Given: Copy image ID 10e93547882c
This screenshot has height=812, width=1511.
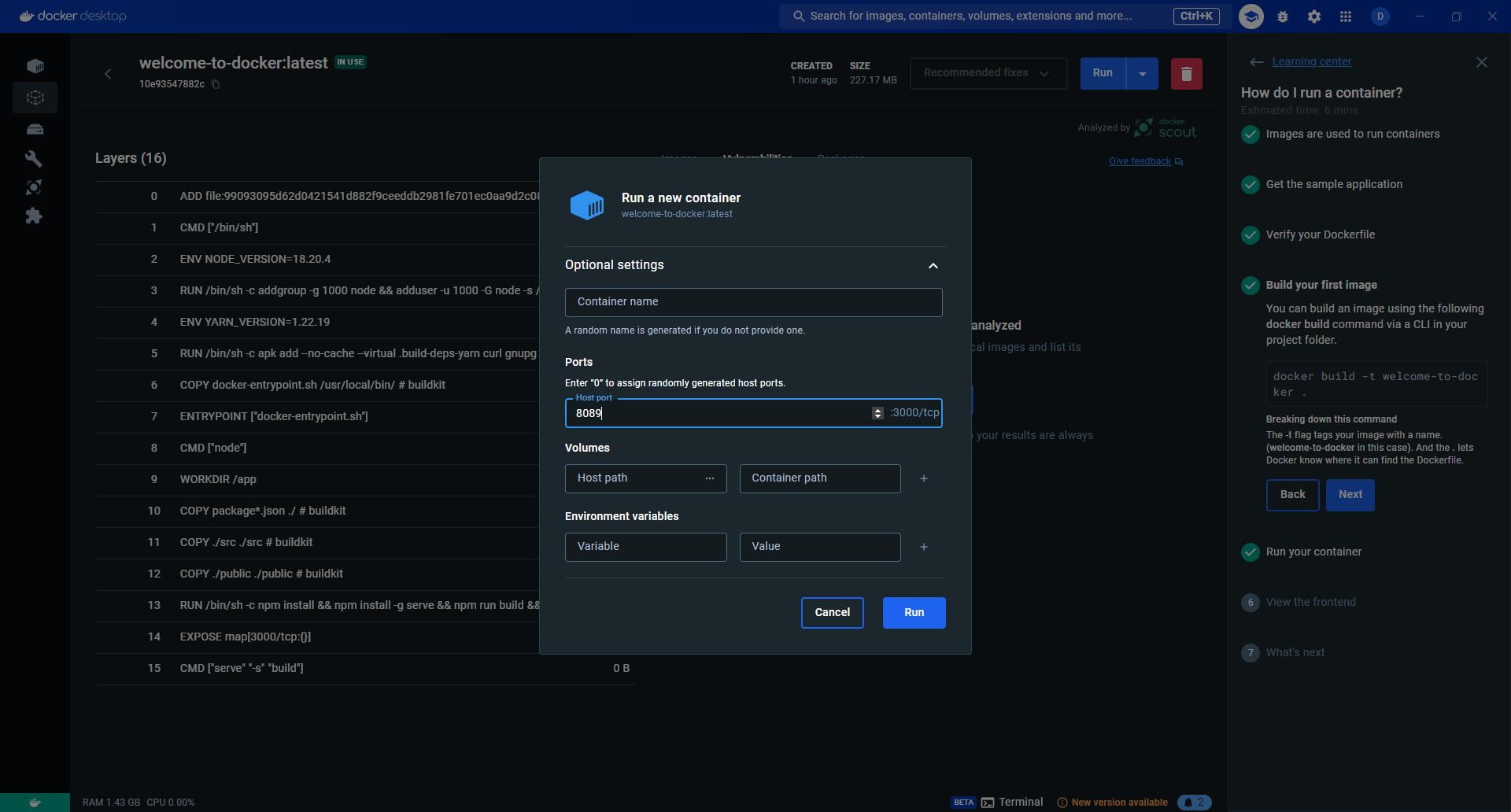Looking at the screenshot, I should tap(216, 84).
